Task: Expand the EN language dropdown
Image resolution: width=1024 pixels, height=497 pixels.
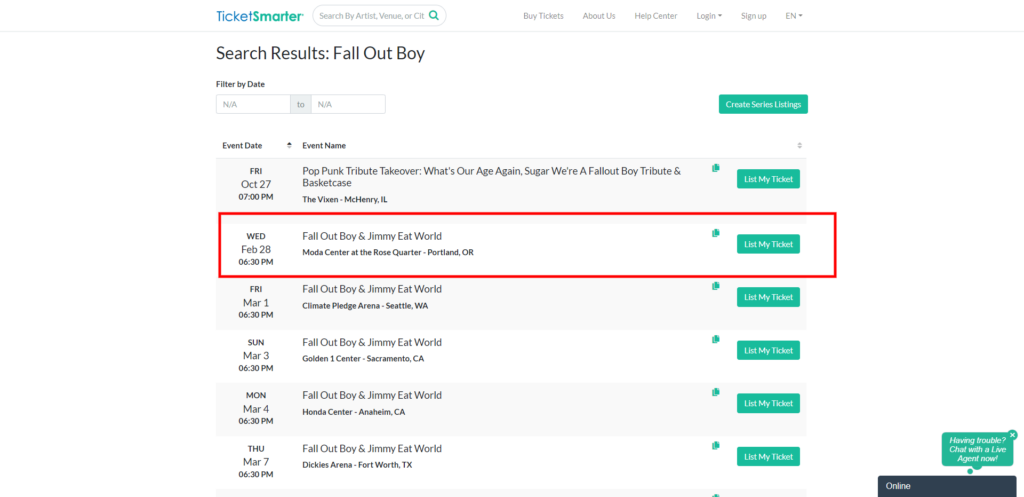Action: 794,16
